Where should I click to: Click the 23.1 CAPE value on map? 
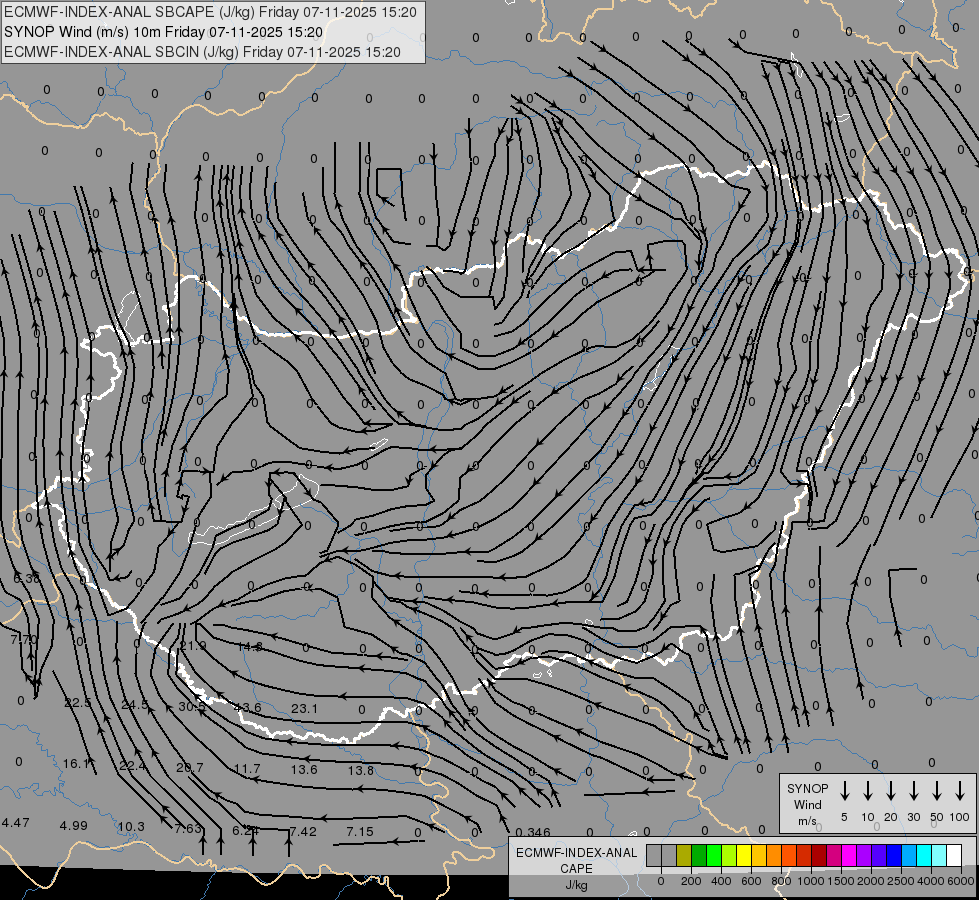tap(305, 708)
